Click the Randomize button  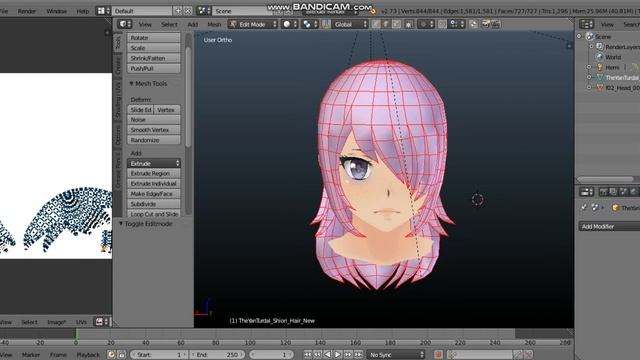[154, 140]
